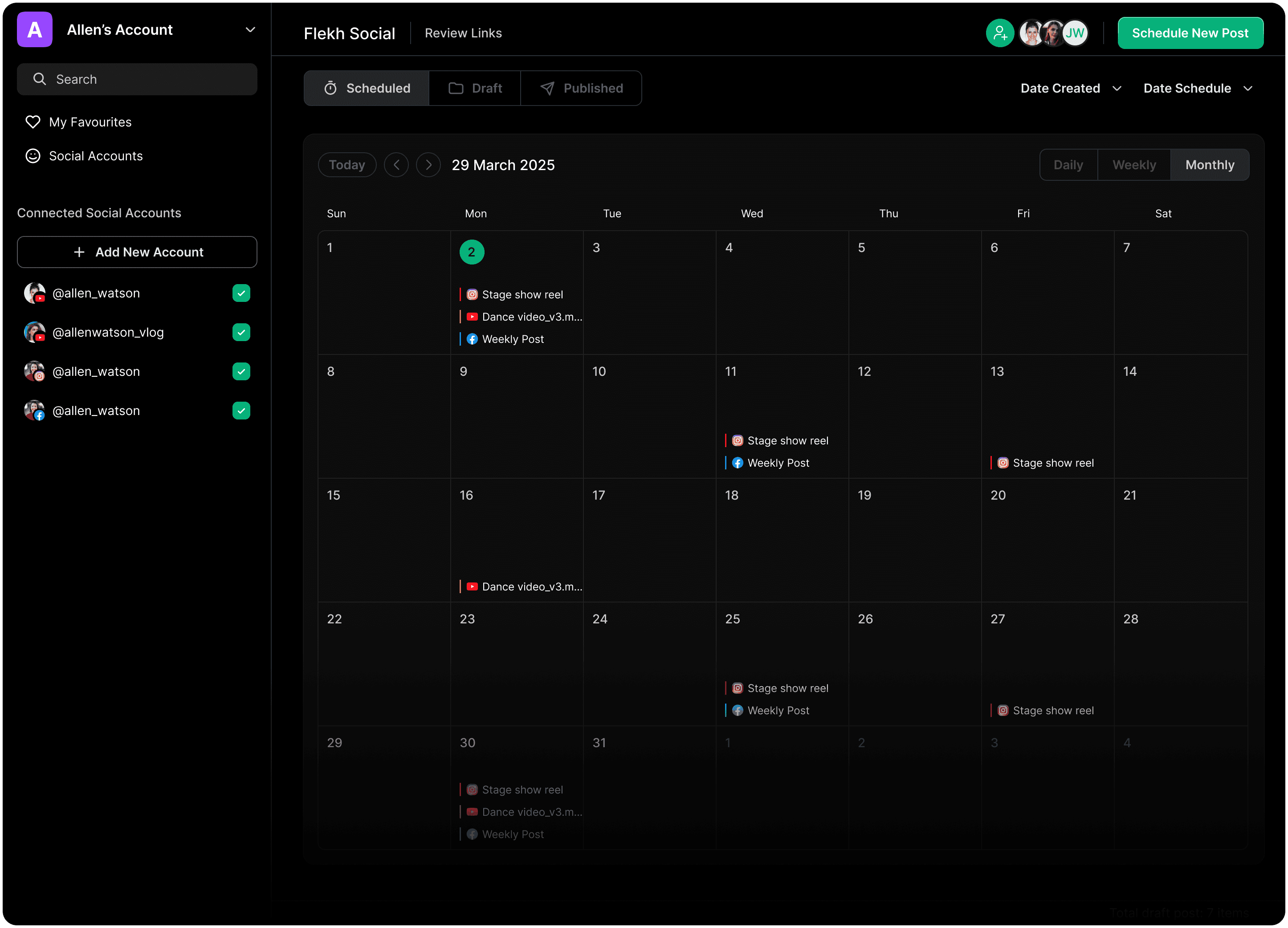Click the purple A account logo
This screenshot has height=928, width=1288.
(x=35, y=29)
